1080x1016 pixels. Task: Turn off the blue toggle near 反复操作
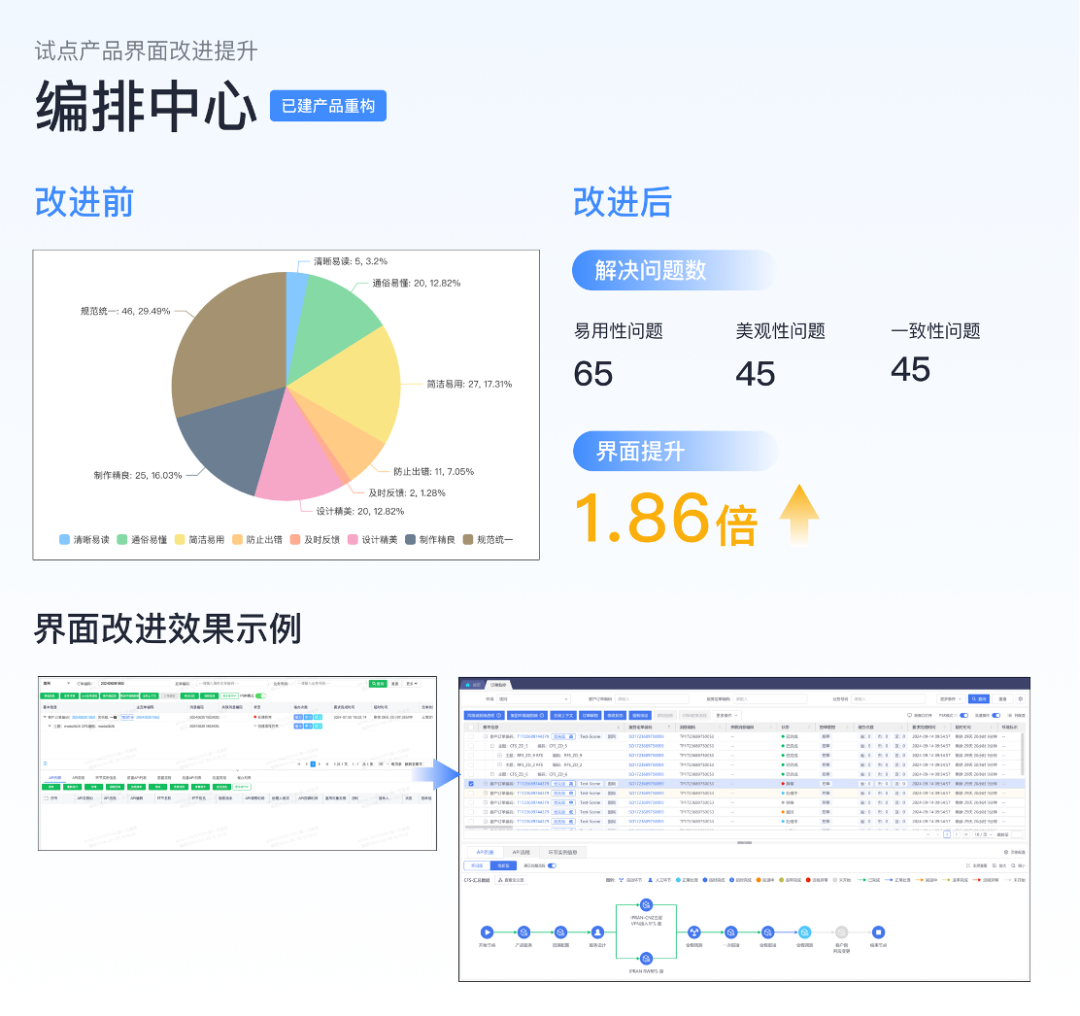pyautogui.click(x=996, y=715)
